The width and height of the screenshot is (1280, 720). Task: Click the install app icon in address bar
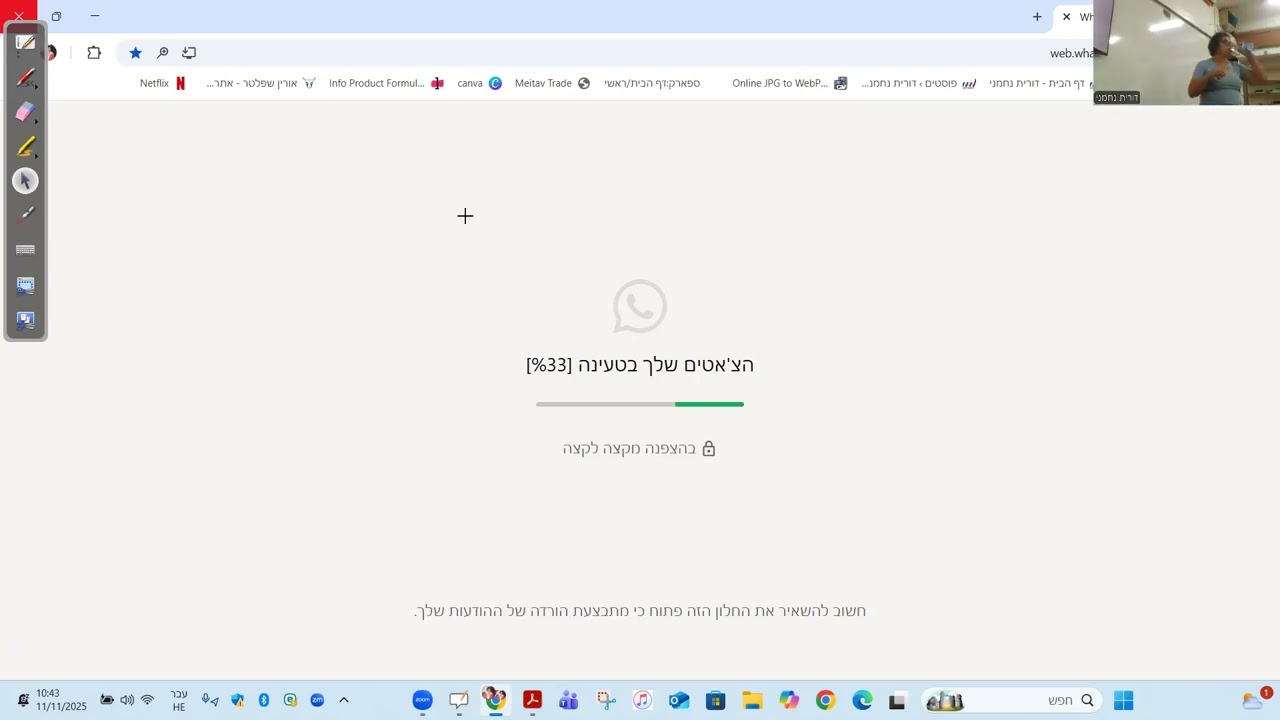pyautogui.click(x=189, y=53)
